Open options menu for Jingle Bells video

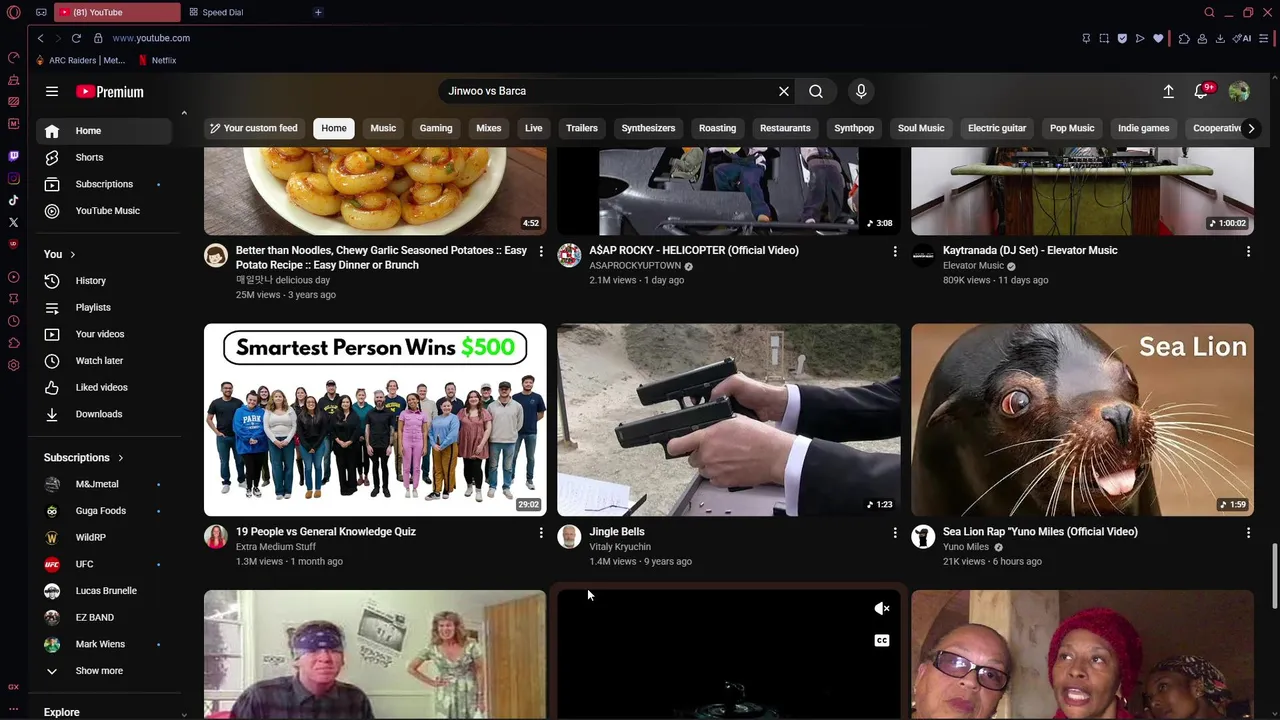[895, 533]
